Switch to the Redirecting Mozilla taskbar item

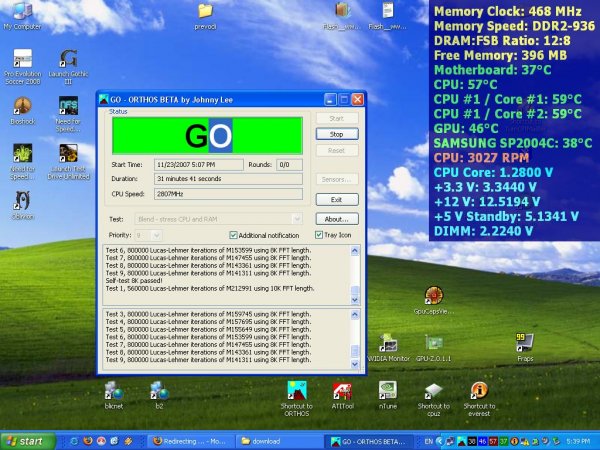[x=191, y=441]
